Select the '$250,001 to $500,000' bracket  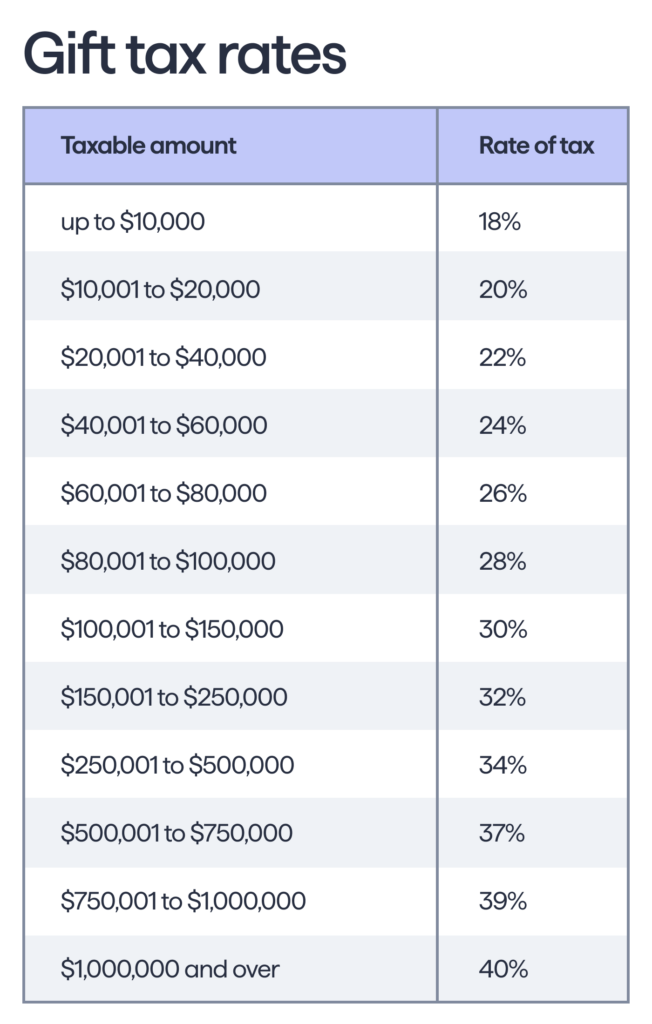tap(177, 765)
